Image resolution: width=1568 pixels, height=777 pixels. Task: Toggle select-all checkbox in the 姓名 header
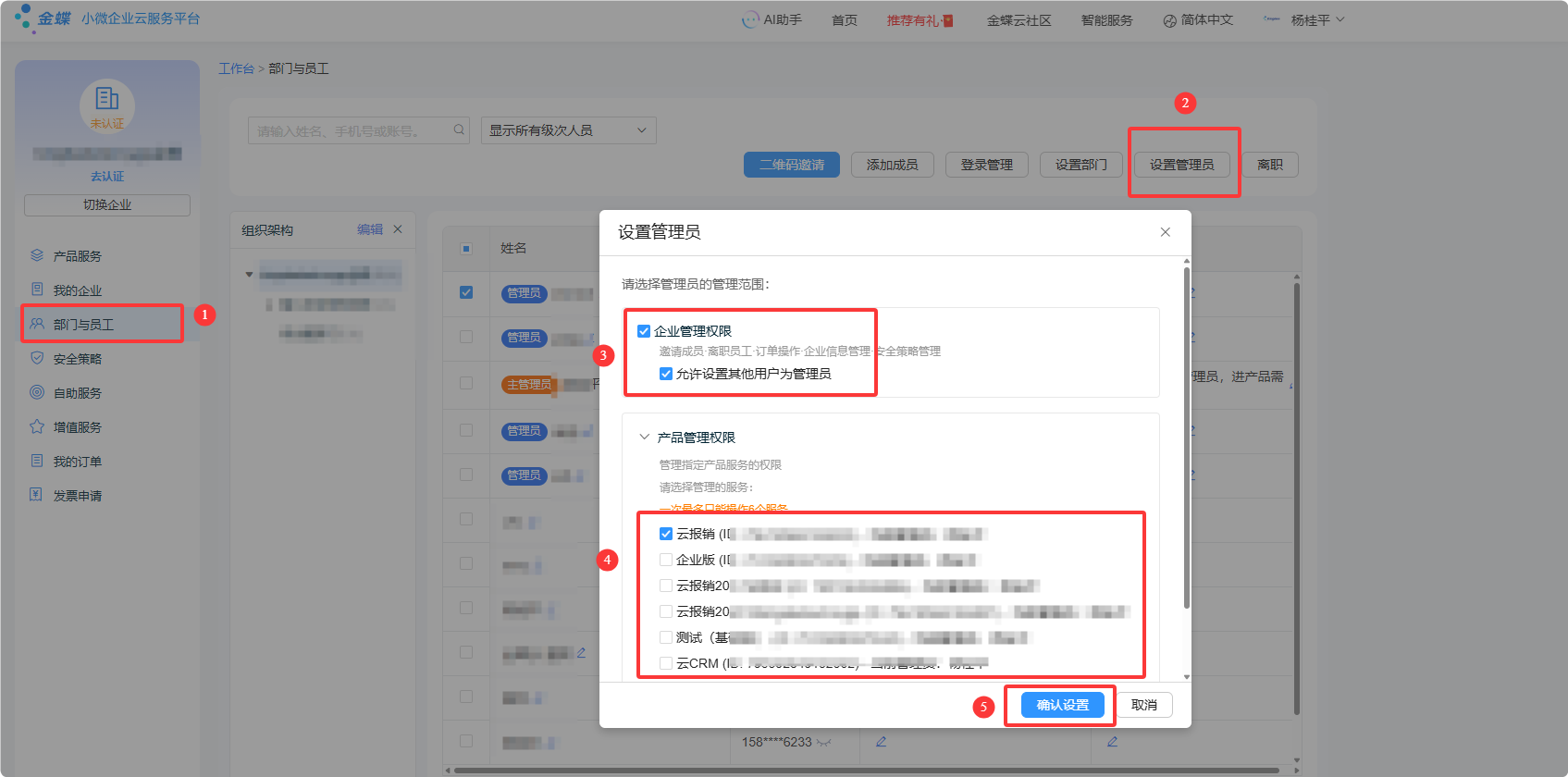pos(466,248)
